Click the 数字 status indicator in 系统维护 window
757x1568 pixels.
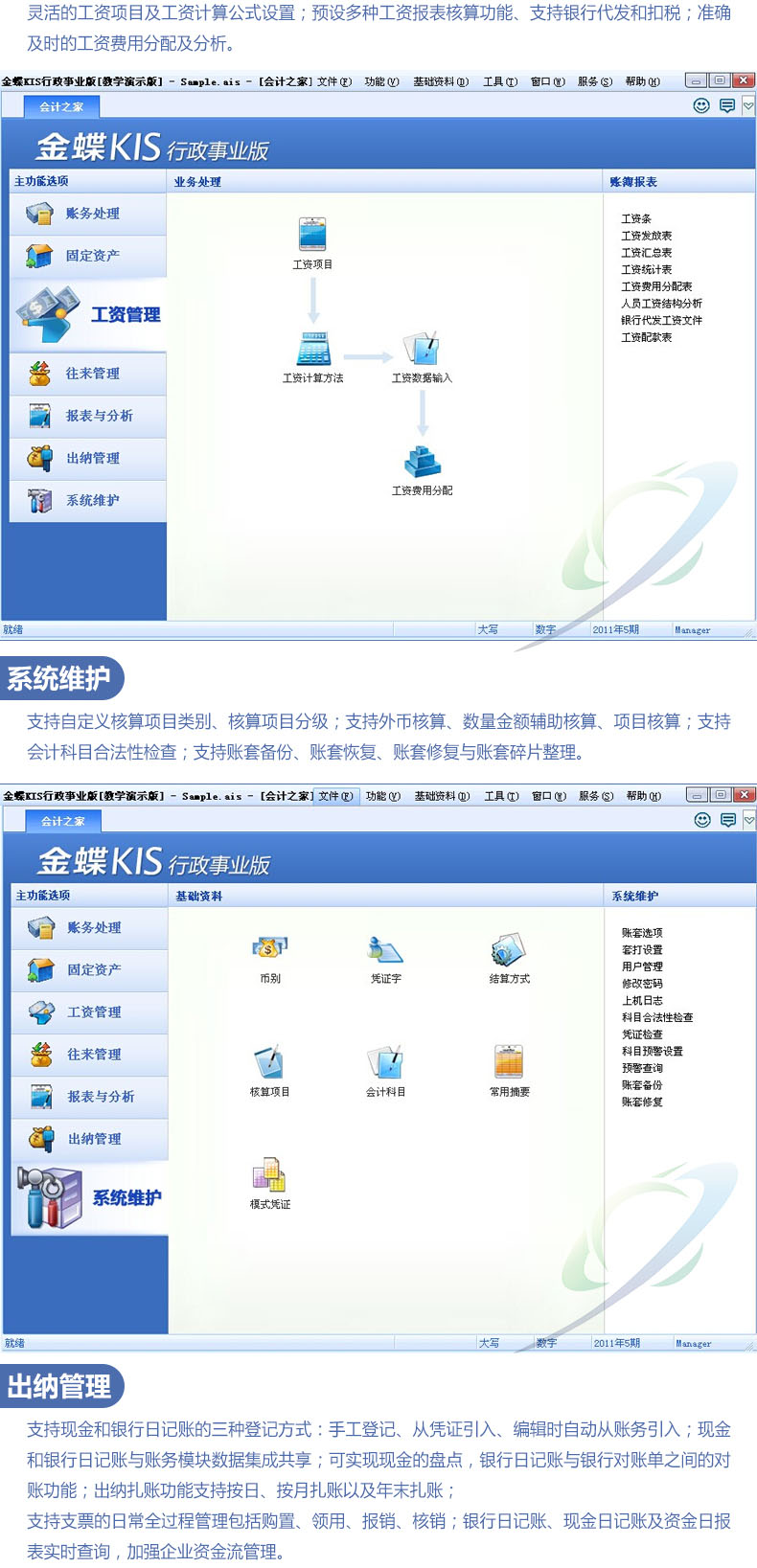tap(546, 1344)
